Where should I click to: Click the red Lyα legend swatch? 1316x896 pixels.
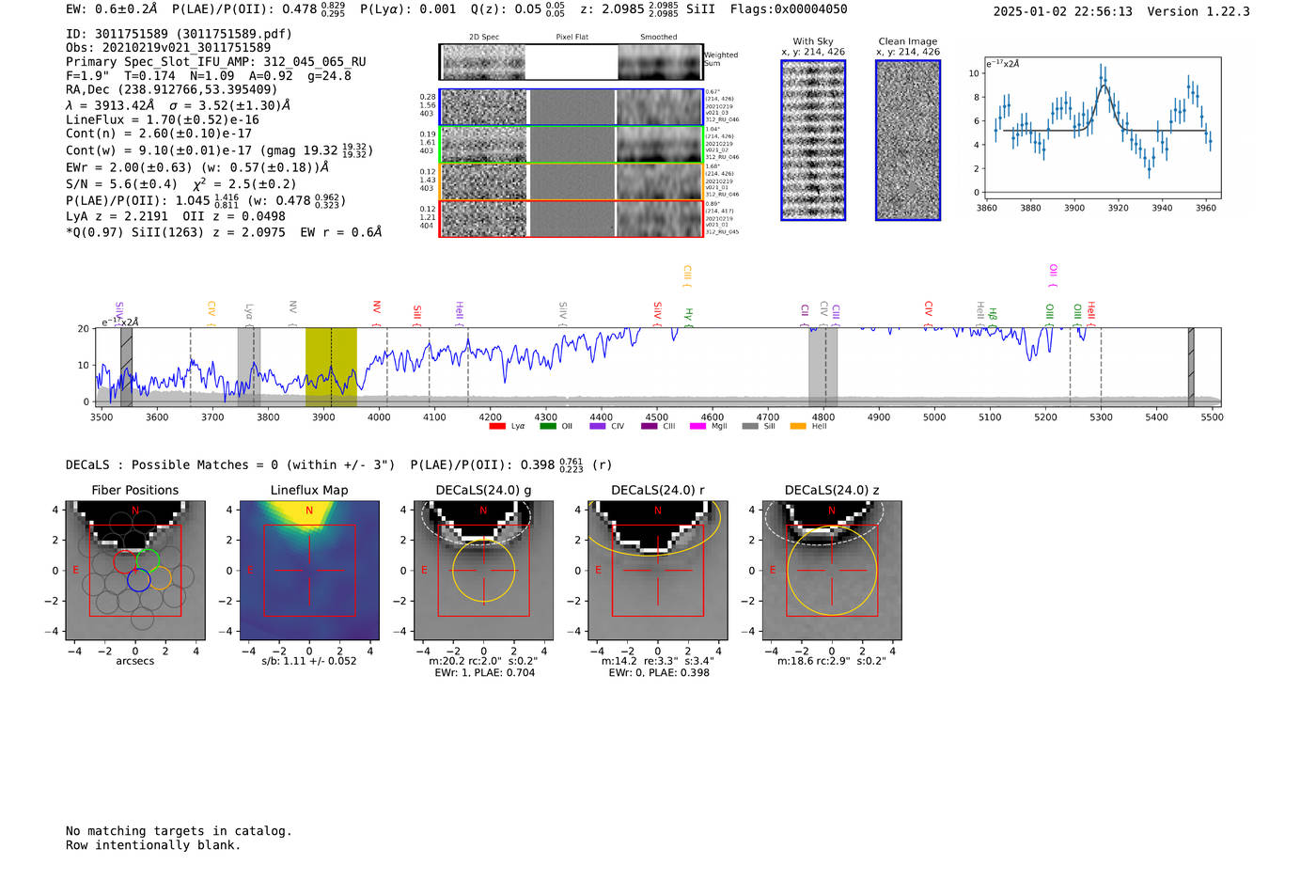[498, 427]
